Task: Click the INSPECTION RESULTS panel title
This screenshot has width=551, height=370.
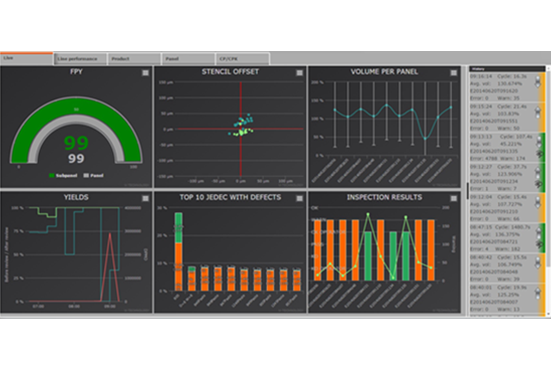Action: tap(384, 197)
